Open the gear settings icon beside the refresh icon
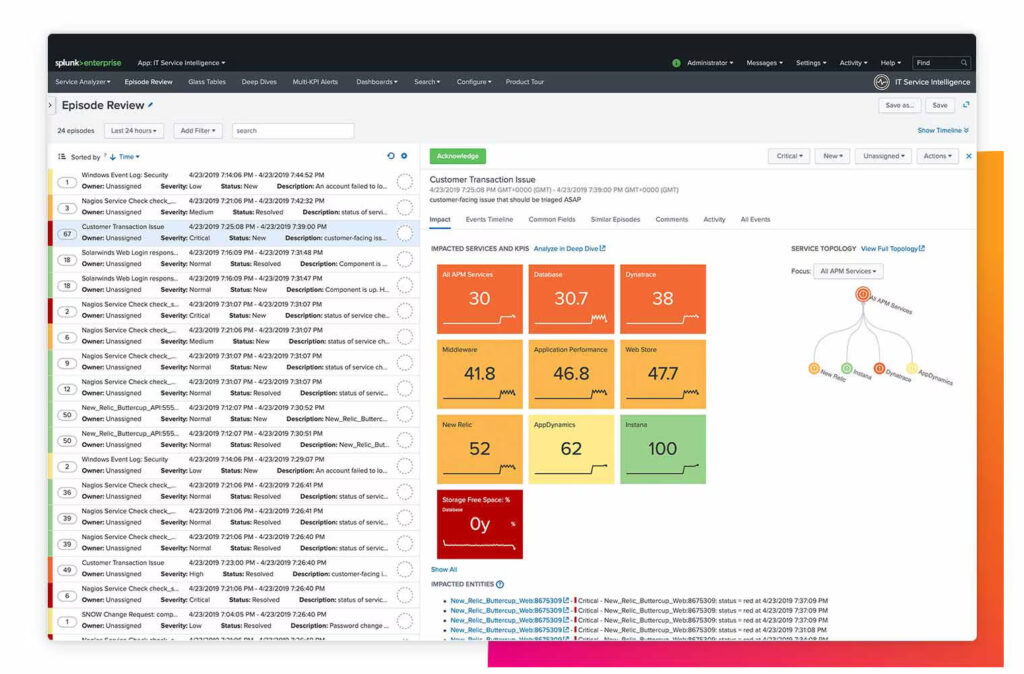This screenshot has width=1024, height=674. point(403,156)
